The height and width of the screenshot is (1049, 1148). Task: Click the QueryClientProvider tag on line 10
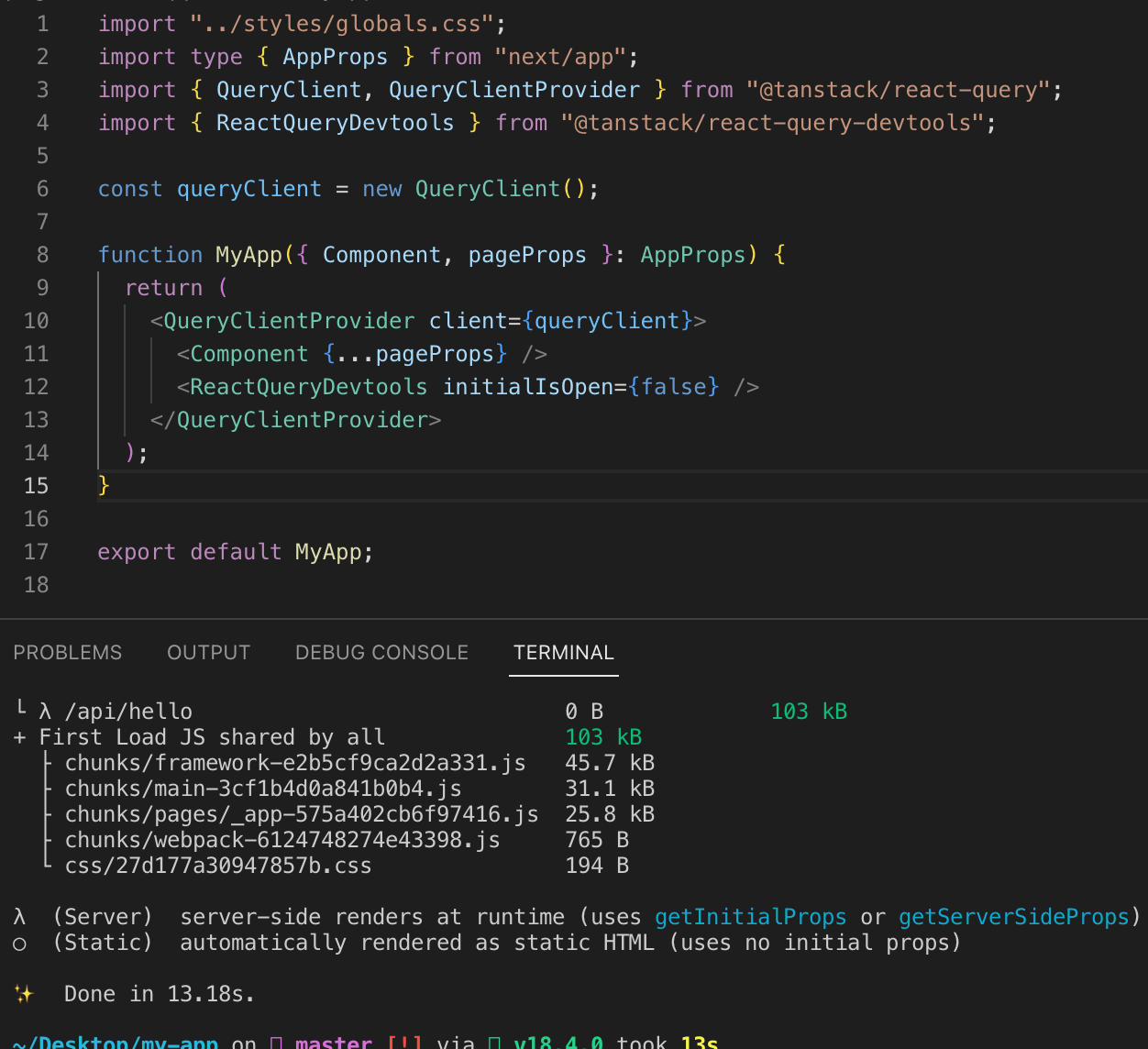[288, 320]
